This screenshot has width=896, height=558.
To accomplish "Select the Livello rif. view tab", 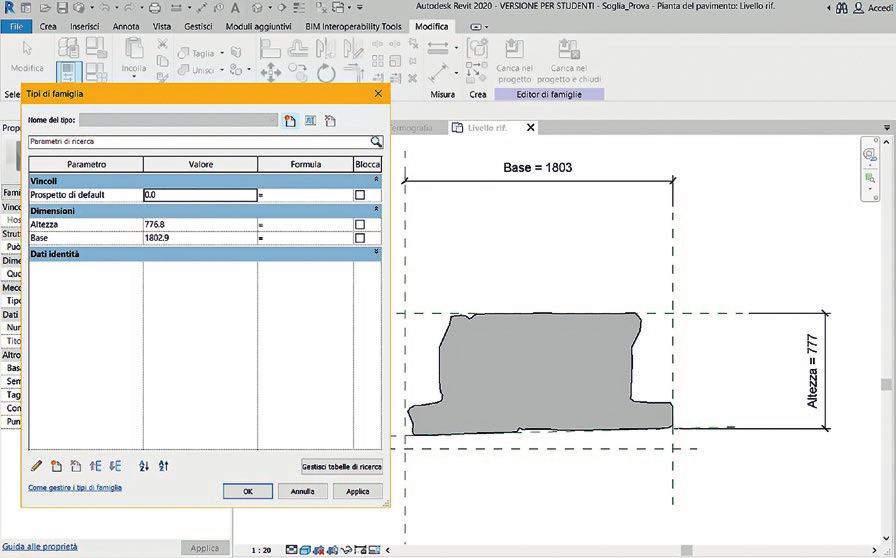I will pos(487,127).
